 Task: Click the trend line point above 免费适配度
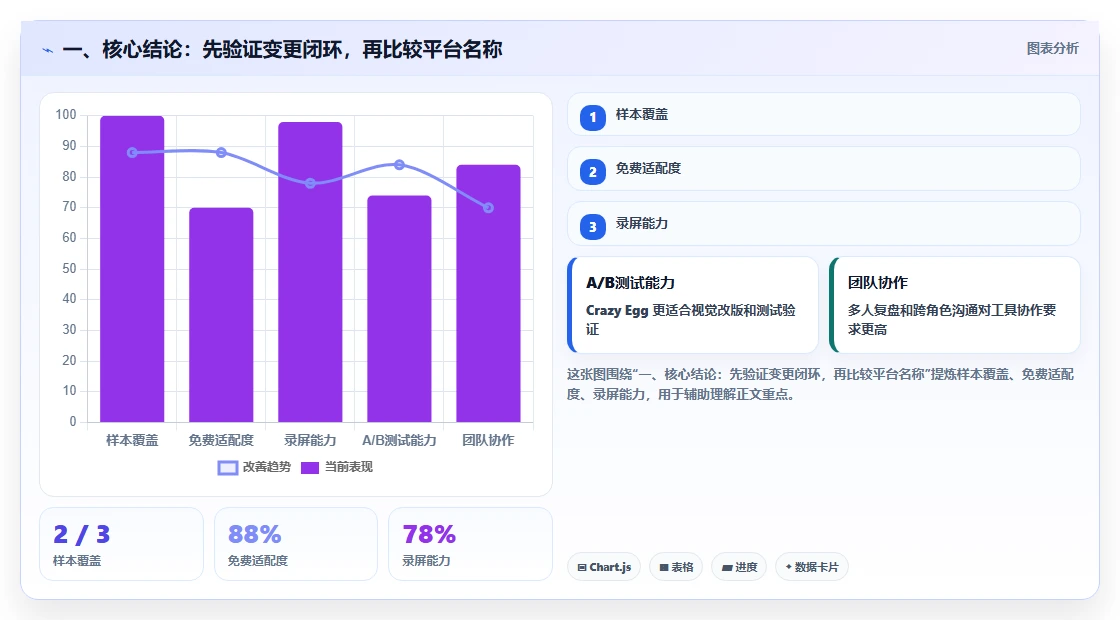[x=221, y=152]
